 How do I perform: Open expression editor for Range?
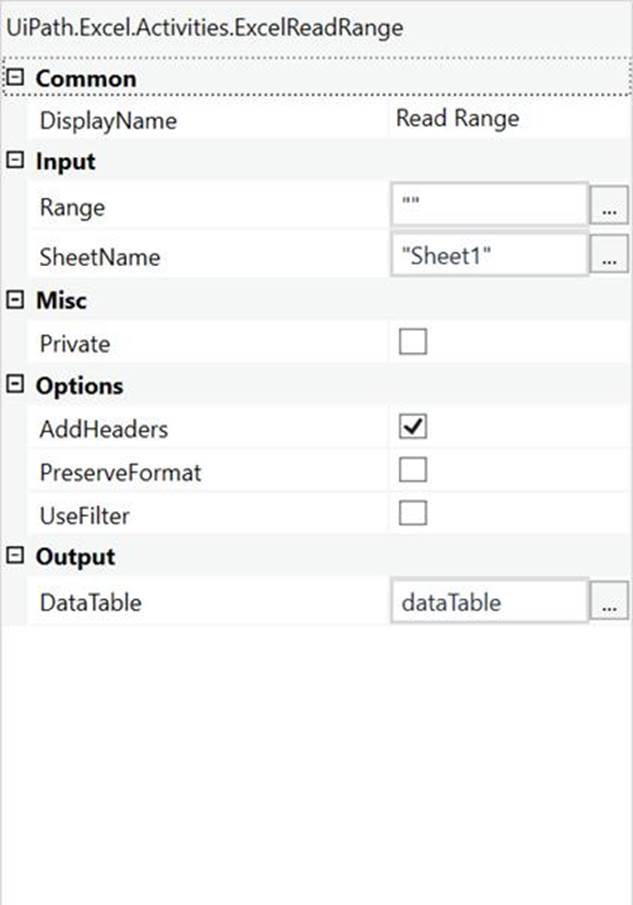coord(610,208)
